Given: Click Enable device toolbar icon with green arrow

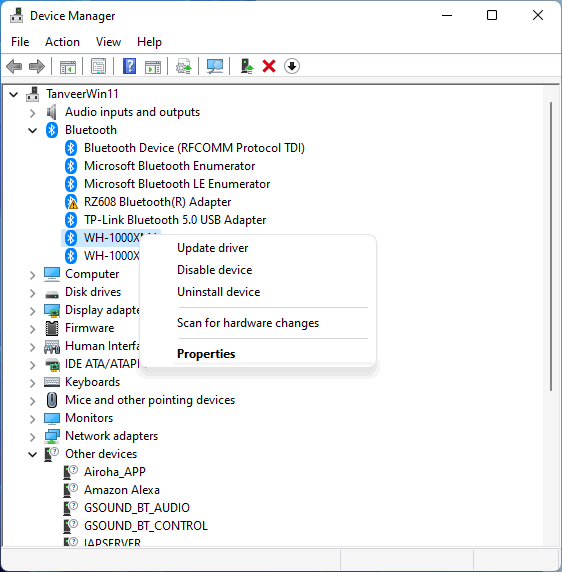Looking at the screenshot, I should click(x=247, y=66).
